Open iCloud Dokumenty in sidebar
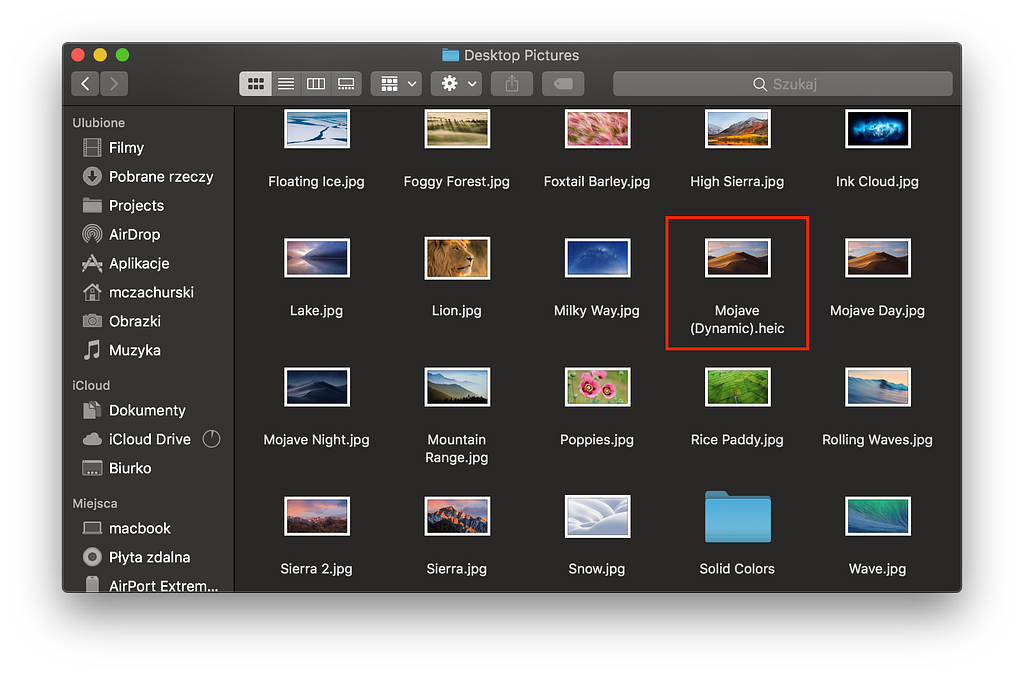1024x675 pixels. [x=148, y=411]
